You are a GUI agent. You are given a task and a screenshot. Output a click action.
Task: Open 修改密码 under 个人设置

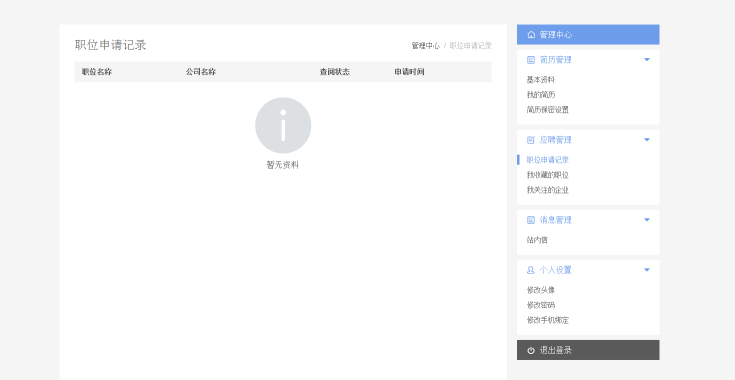tap(540, 305)
